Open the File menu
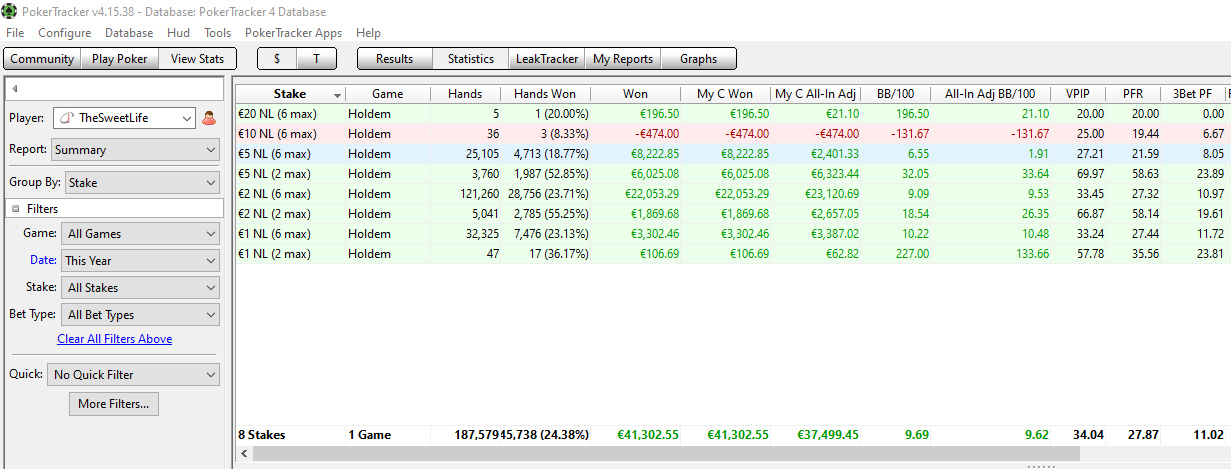Viewport: 1231px width, 469px height. coord(15,33)
